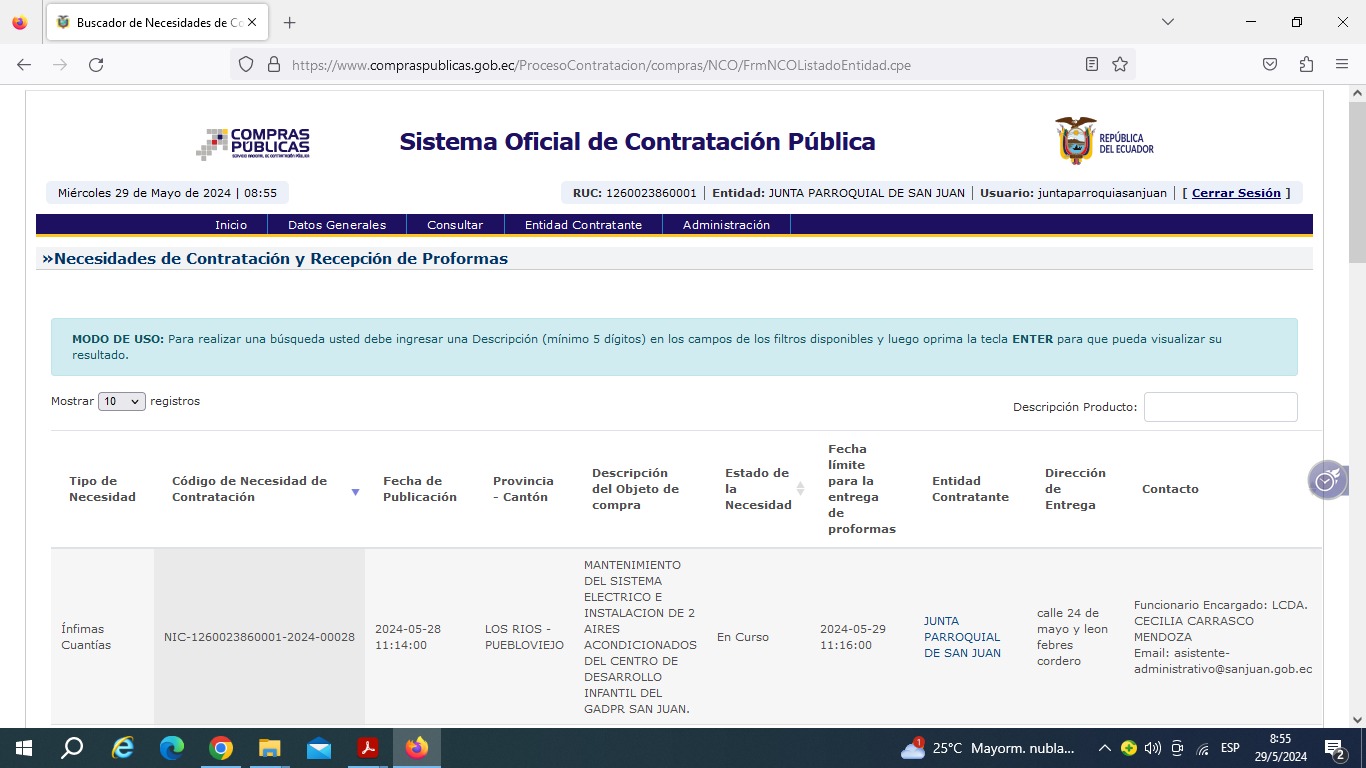Screen dimensions: 1366x768
Task: Sort by Código de Necesidad column arrow
Action: click(x=355, y=492)
